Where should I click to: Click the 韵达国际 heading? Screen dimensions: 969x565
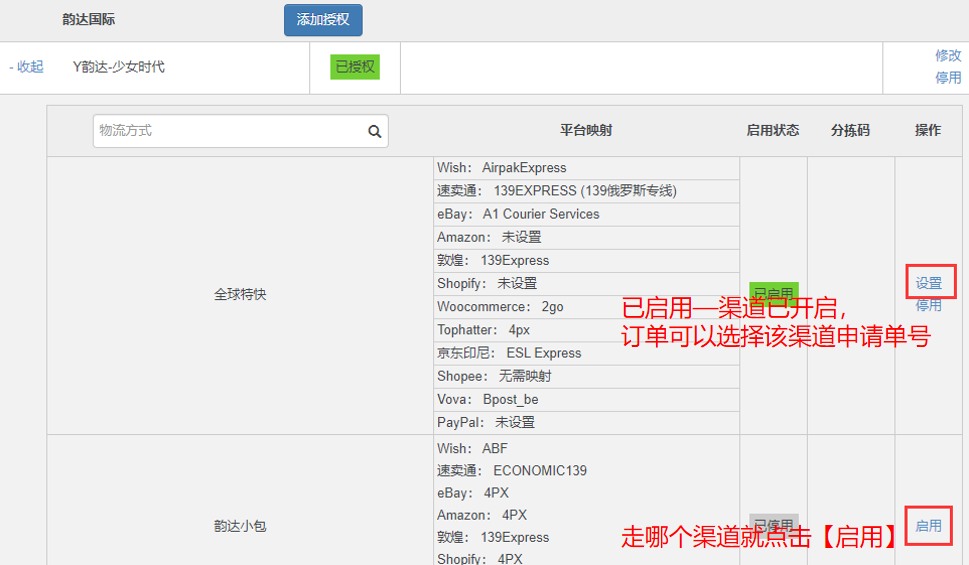tap(88, 20)
